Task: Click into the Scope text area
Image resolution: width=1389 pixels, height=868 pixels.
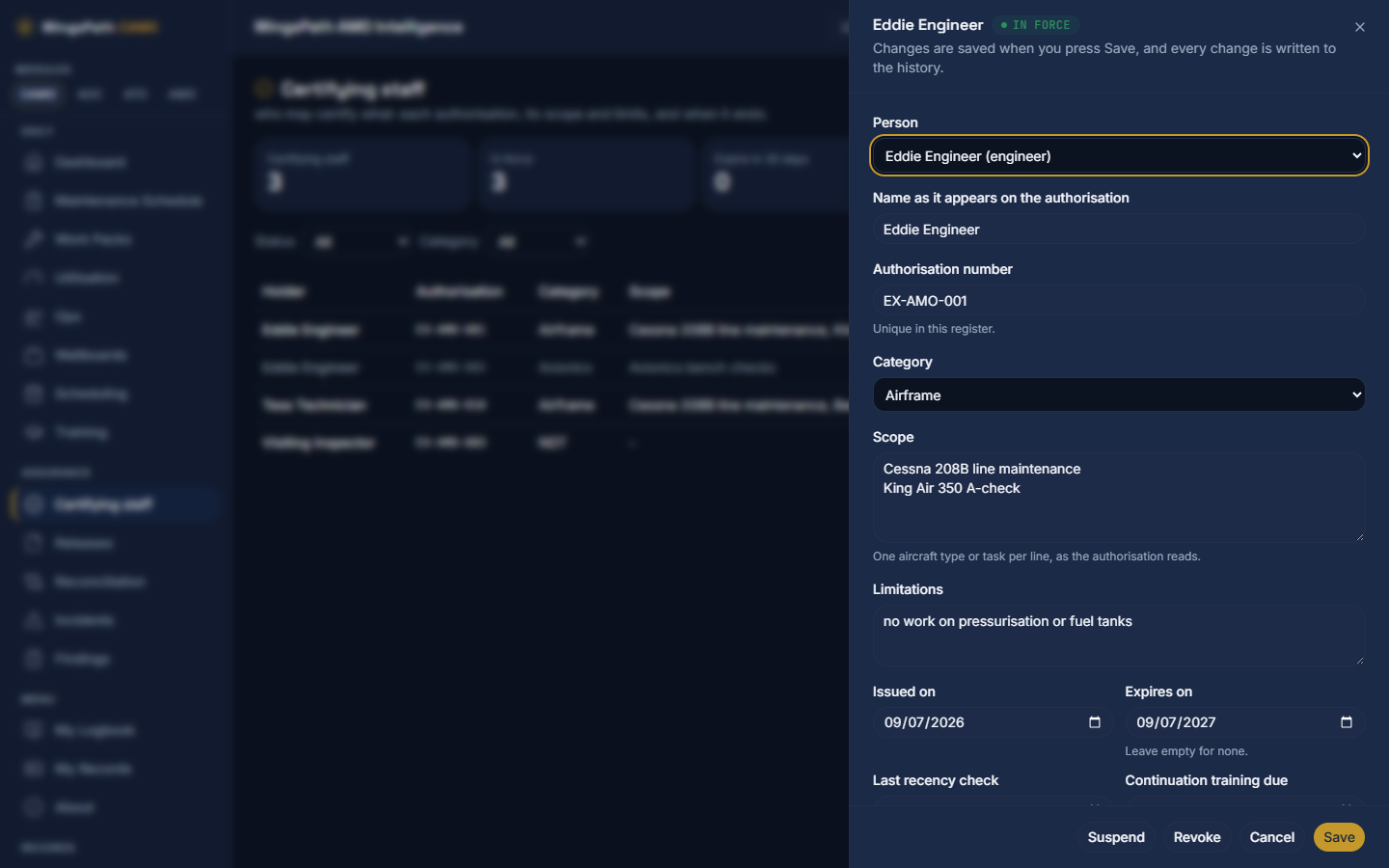Action: [x=1119, y=498]
